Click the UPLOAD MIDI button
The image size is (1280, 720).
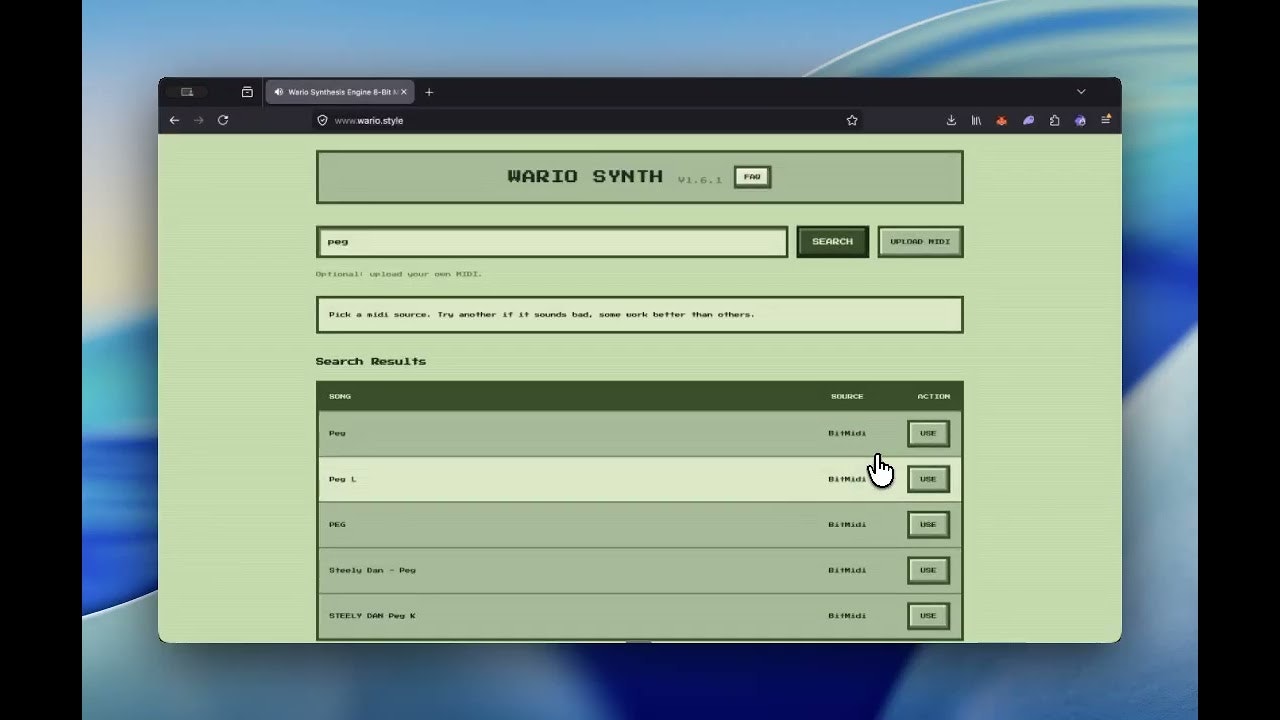coord(920,242)
